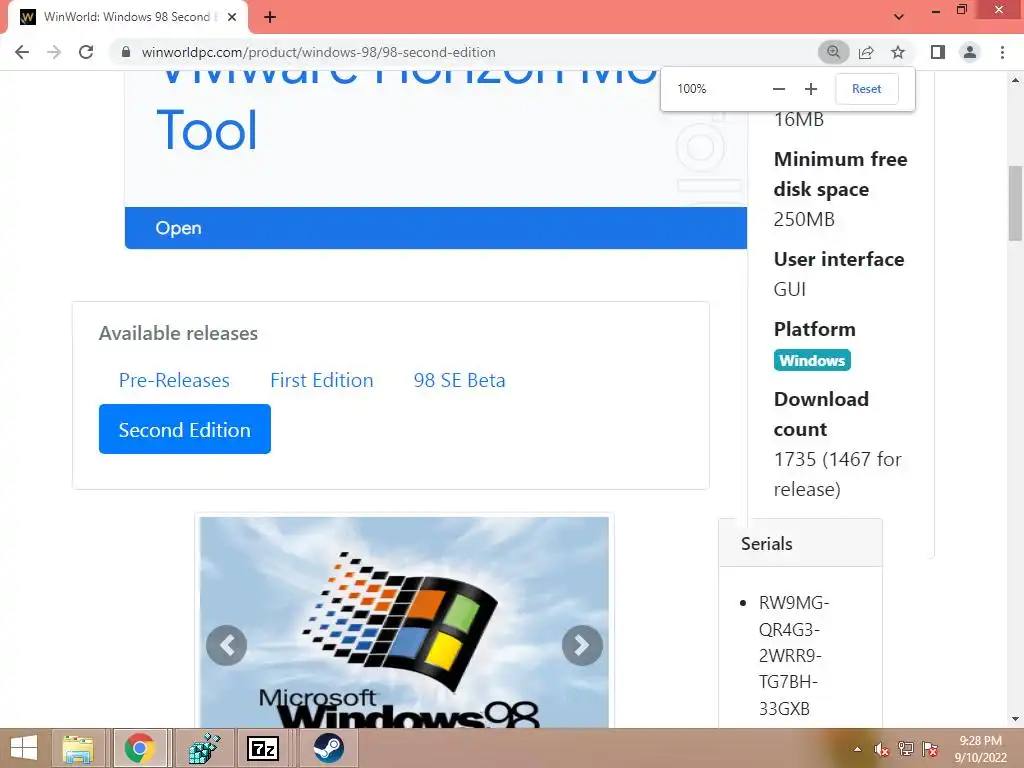
Task: Click the scrollbar down arrow
Action: 1015,719
